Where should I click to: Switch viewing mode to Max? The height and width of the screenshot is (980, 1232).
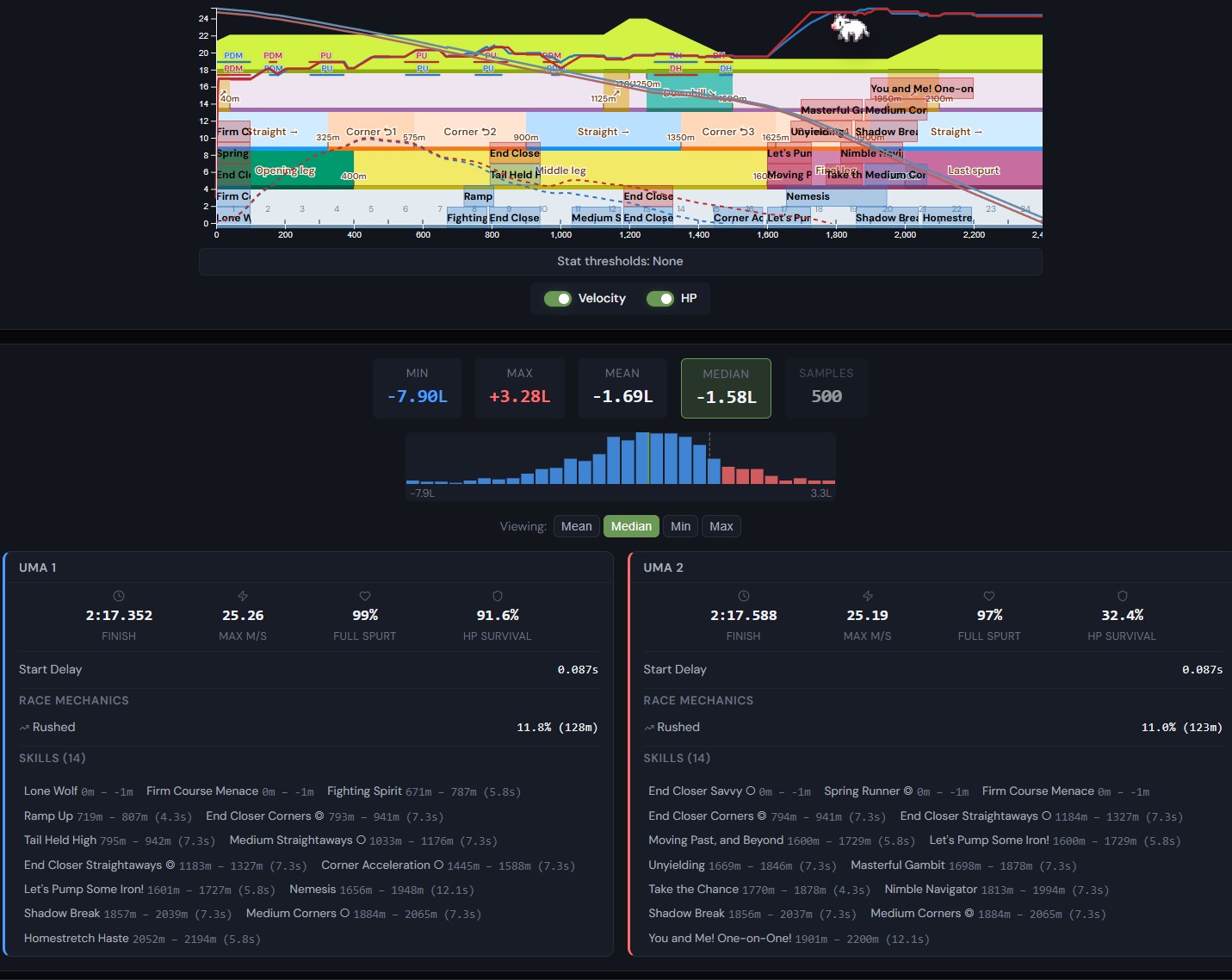point(721,526)
